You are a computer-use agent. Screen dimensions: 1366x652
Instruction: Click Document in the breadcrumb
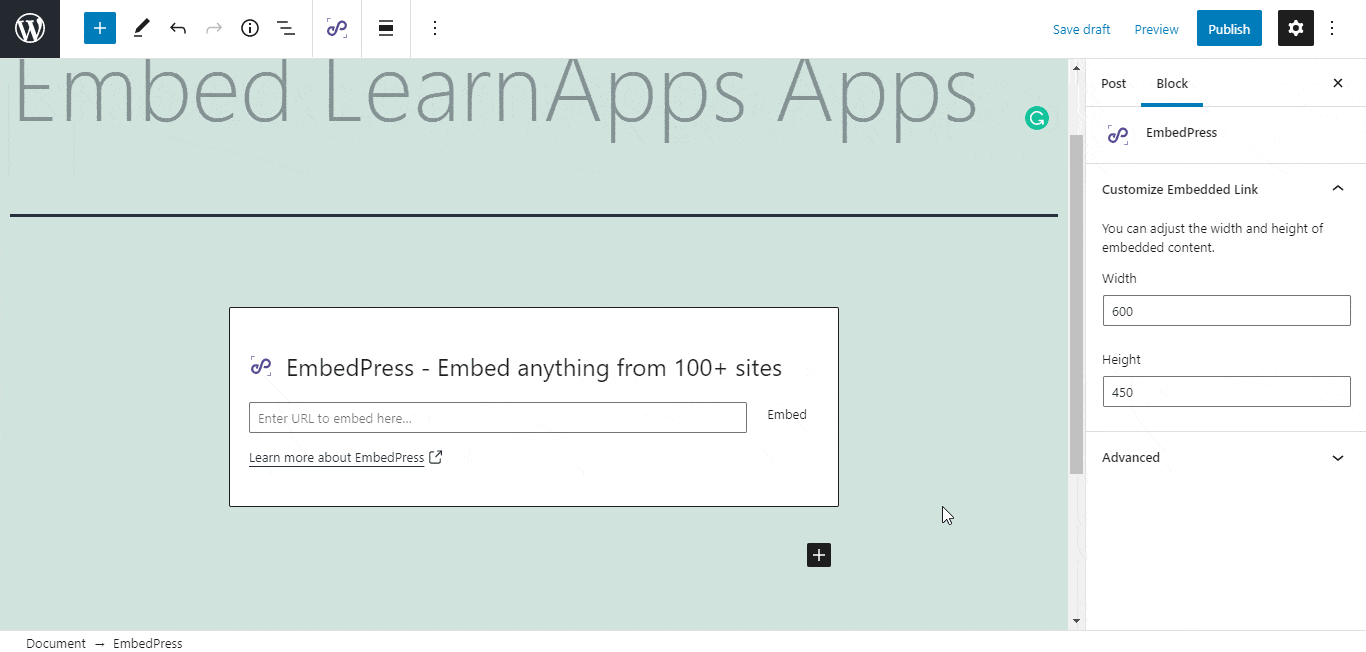(56, 643)
